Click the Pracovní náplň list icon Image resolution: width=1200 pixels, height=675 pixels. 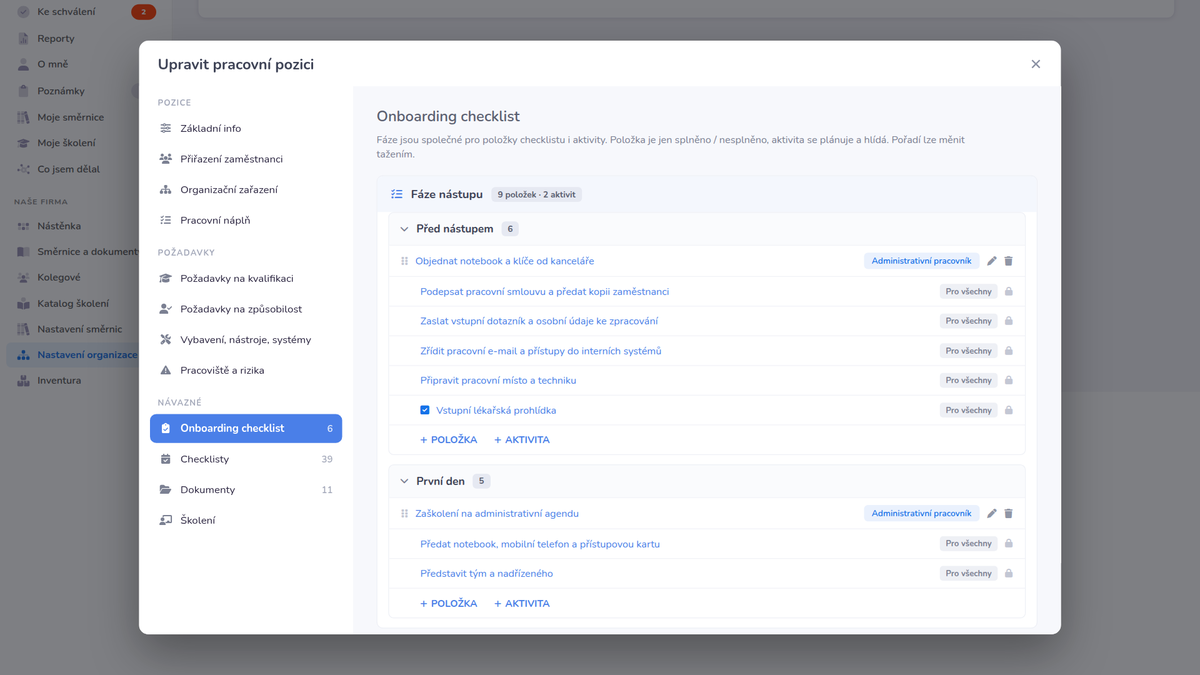(166, 220)
